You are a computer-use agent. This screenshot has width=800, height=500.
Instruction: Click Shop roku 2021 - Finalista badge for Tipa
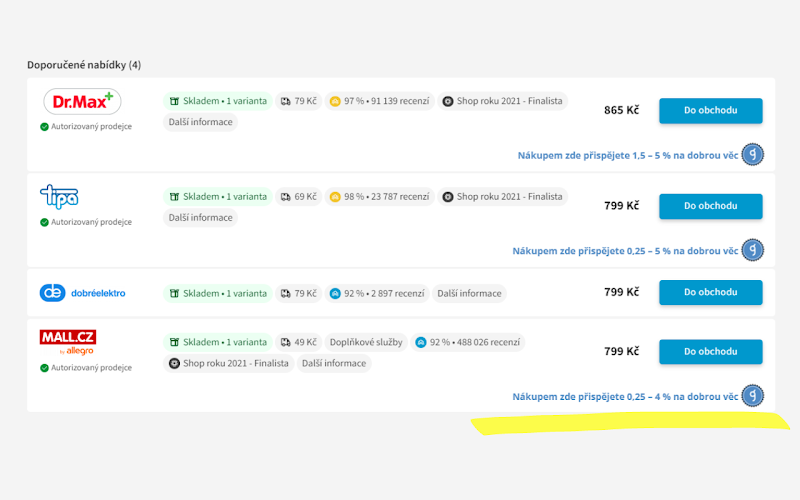point(503,197)
